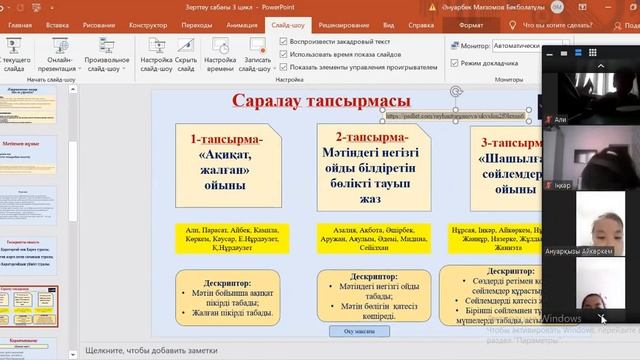Select first Дескриптор box about ақиқат пікір
Viewport: 640px width, 360px height.
(x=228, y=298)
